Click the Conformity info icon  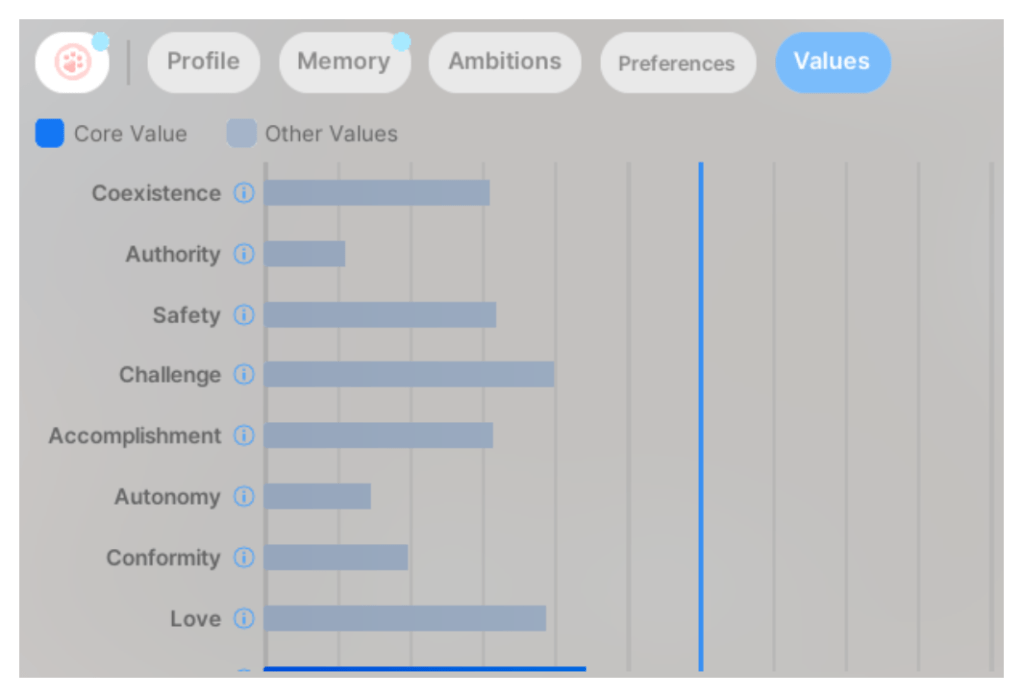coord(244,558)
